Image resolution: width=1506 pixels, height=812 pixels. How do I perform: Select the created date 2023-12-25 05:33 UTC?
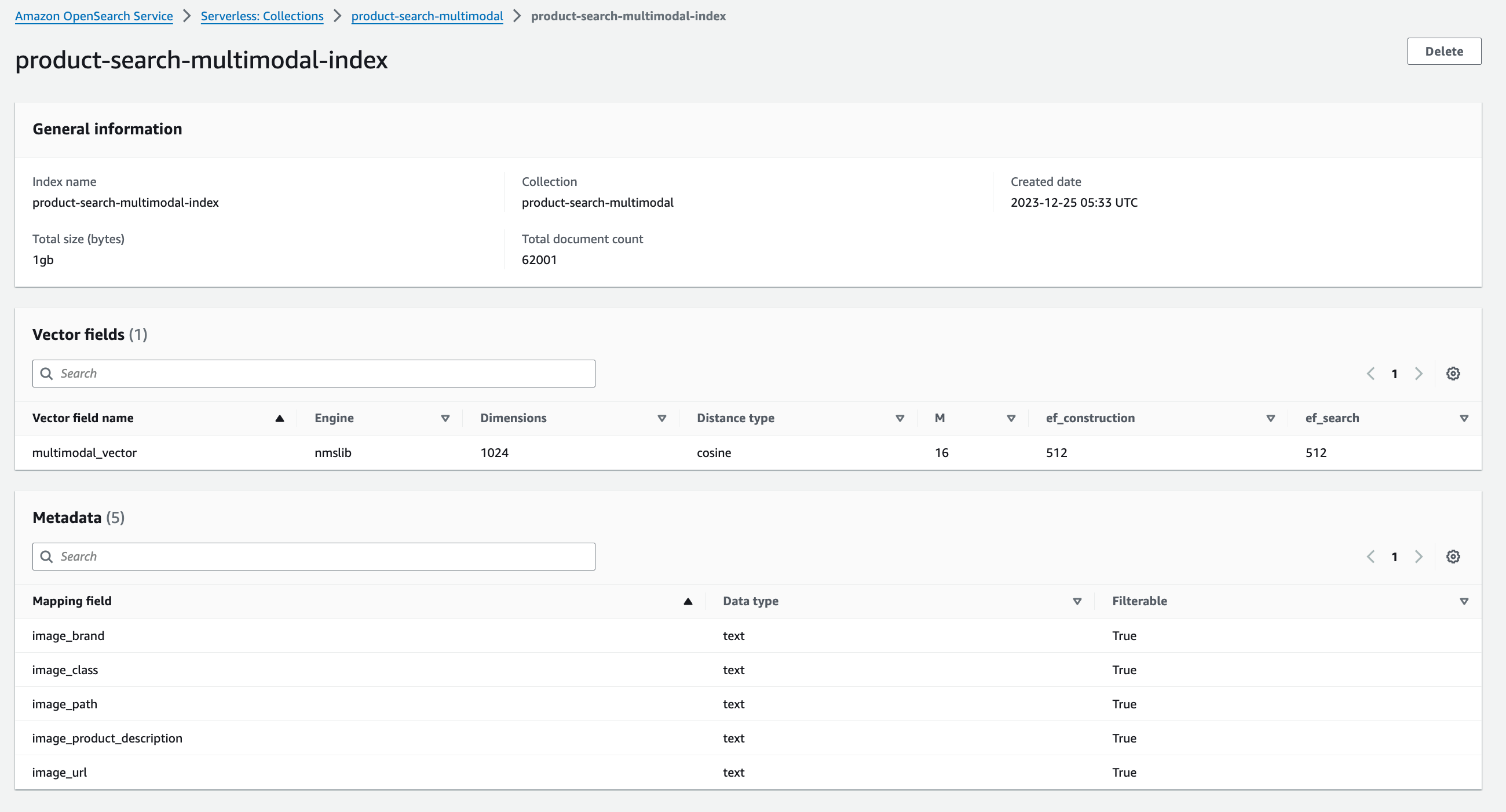(x=1074, y=202)
